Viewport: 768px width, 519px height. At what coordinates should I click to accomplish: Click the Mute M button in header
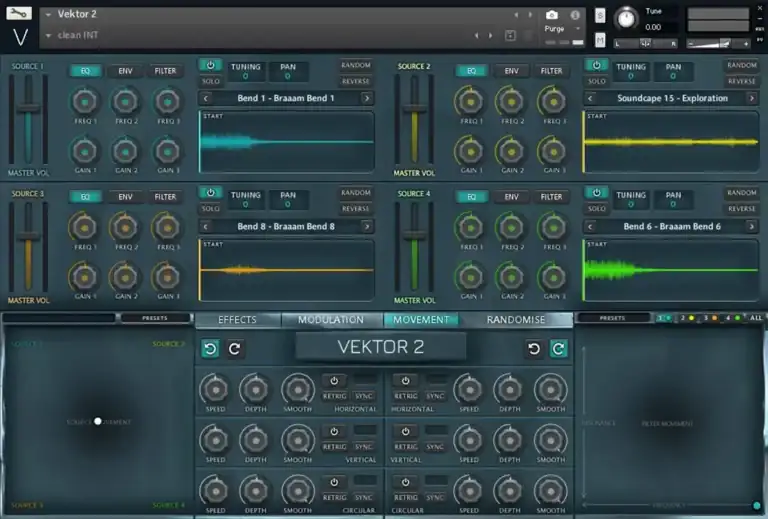(x=600, y=40)
